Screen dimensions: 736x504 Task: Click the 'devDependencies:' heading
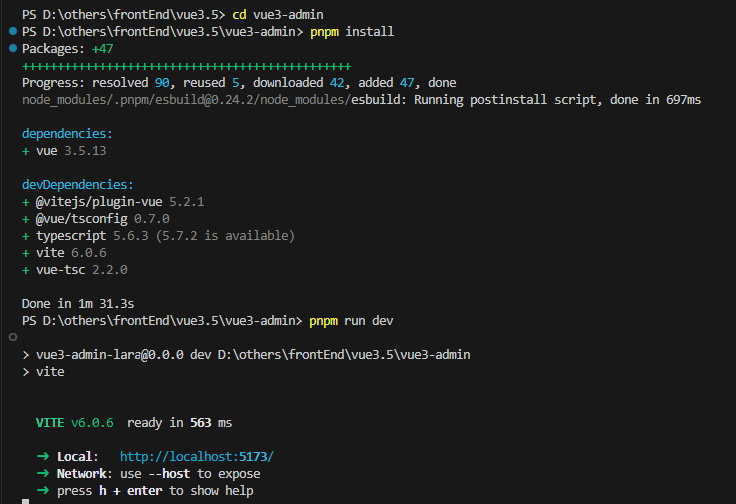[78, 184]
